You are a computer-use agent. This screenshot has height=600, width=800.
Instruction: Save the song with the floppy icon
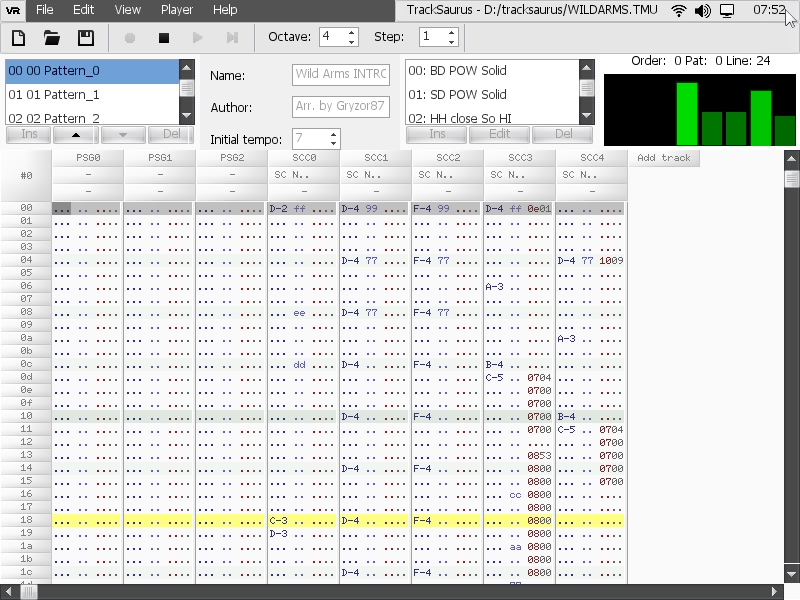point(86,38)
